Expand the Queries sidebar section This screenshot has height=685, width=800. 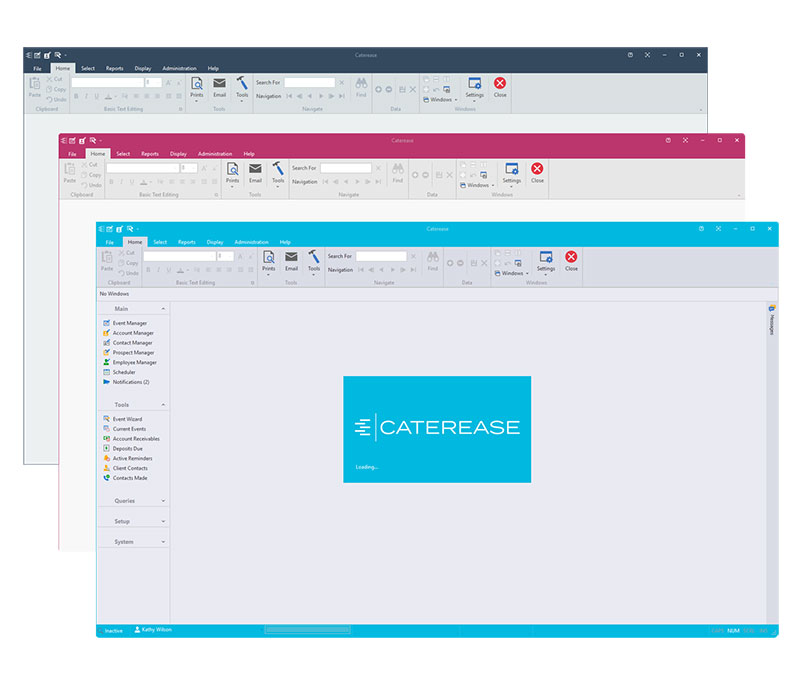pos(163,501)
